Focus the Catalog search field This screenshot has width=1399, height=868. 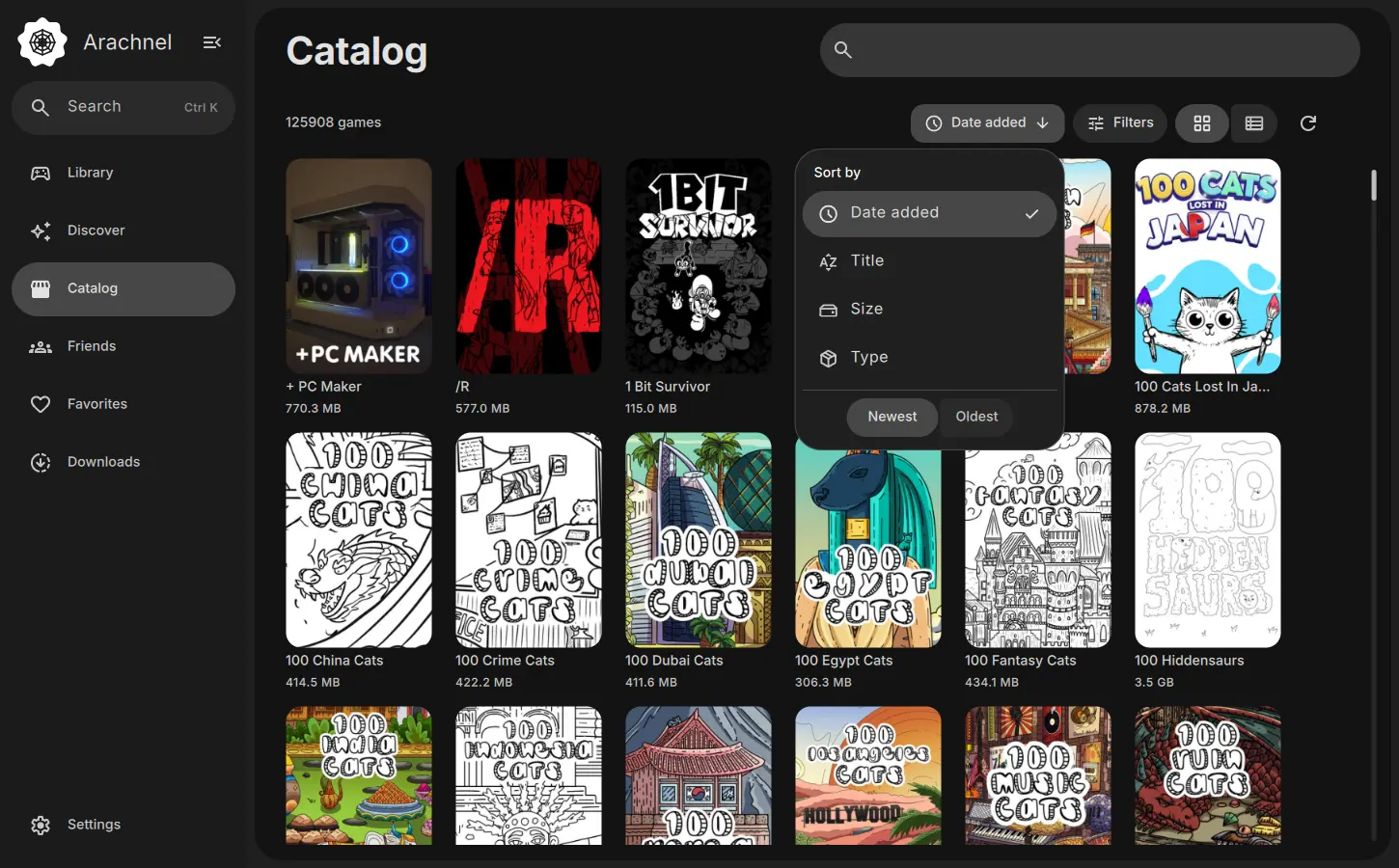[1090, 50]
